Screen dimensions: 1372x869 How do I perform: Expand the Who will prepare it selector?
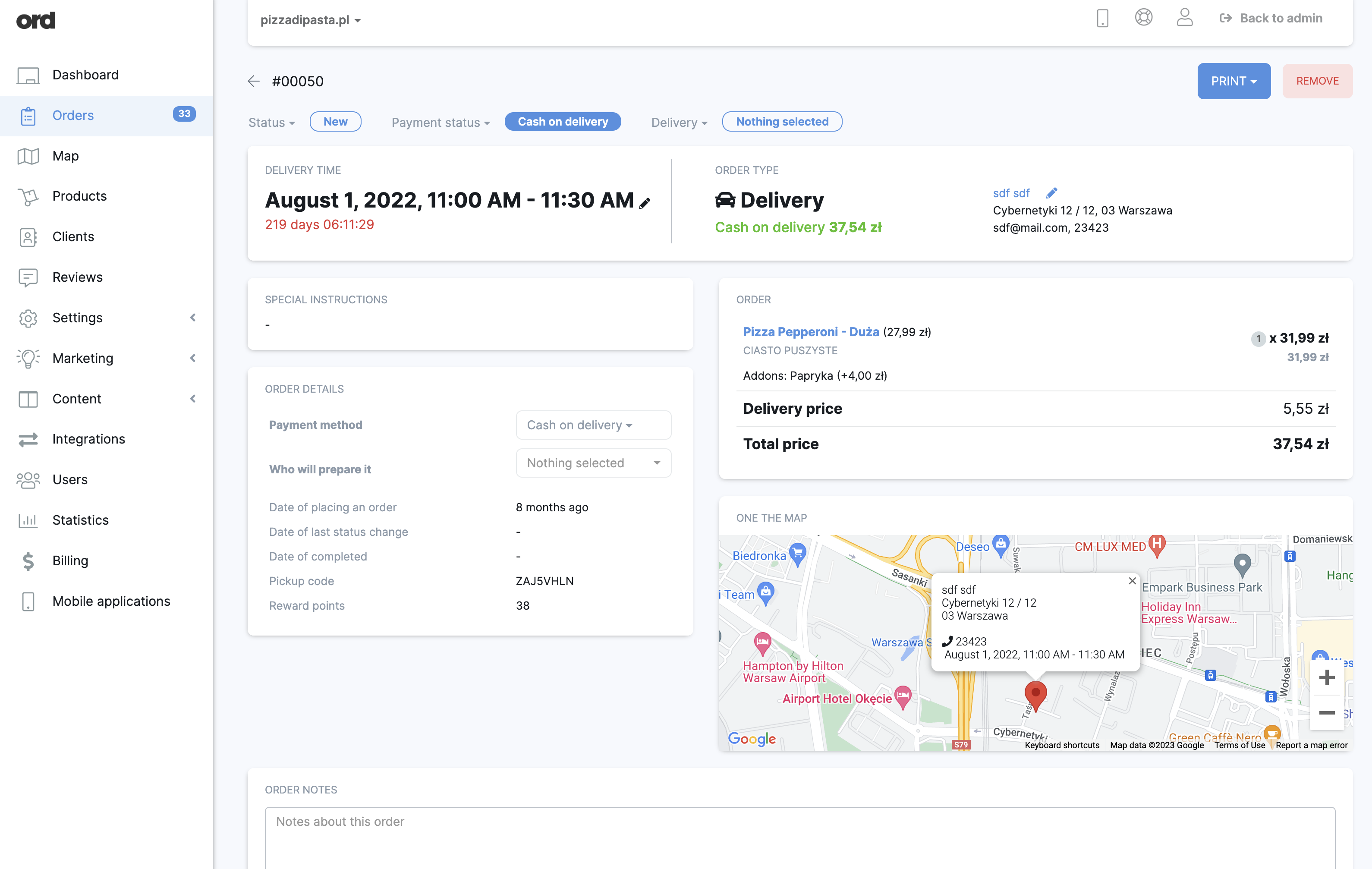[x=593, y=463]
